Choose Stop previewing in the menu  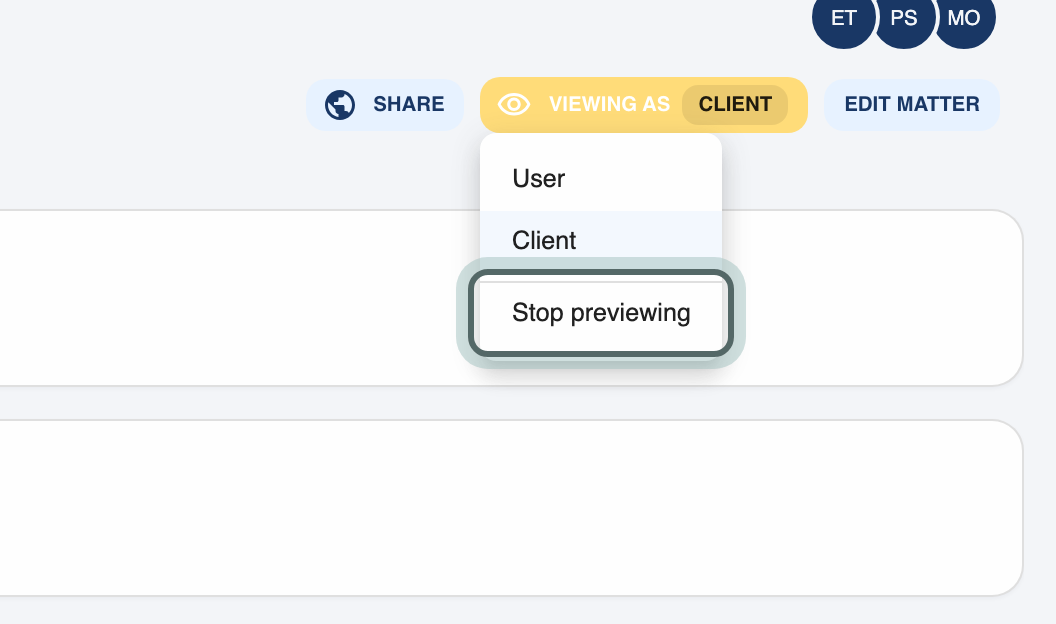(601, 313)
